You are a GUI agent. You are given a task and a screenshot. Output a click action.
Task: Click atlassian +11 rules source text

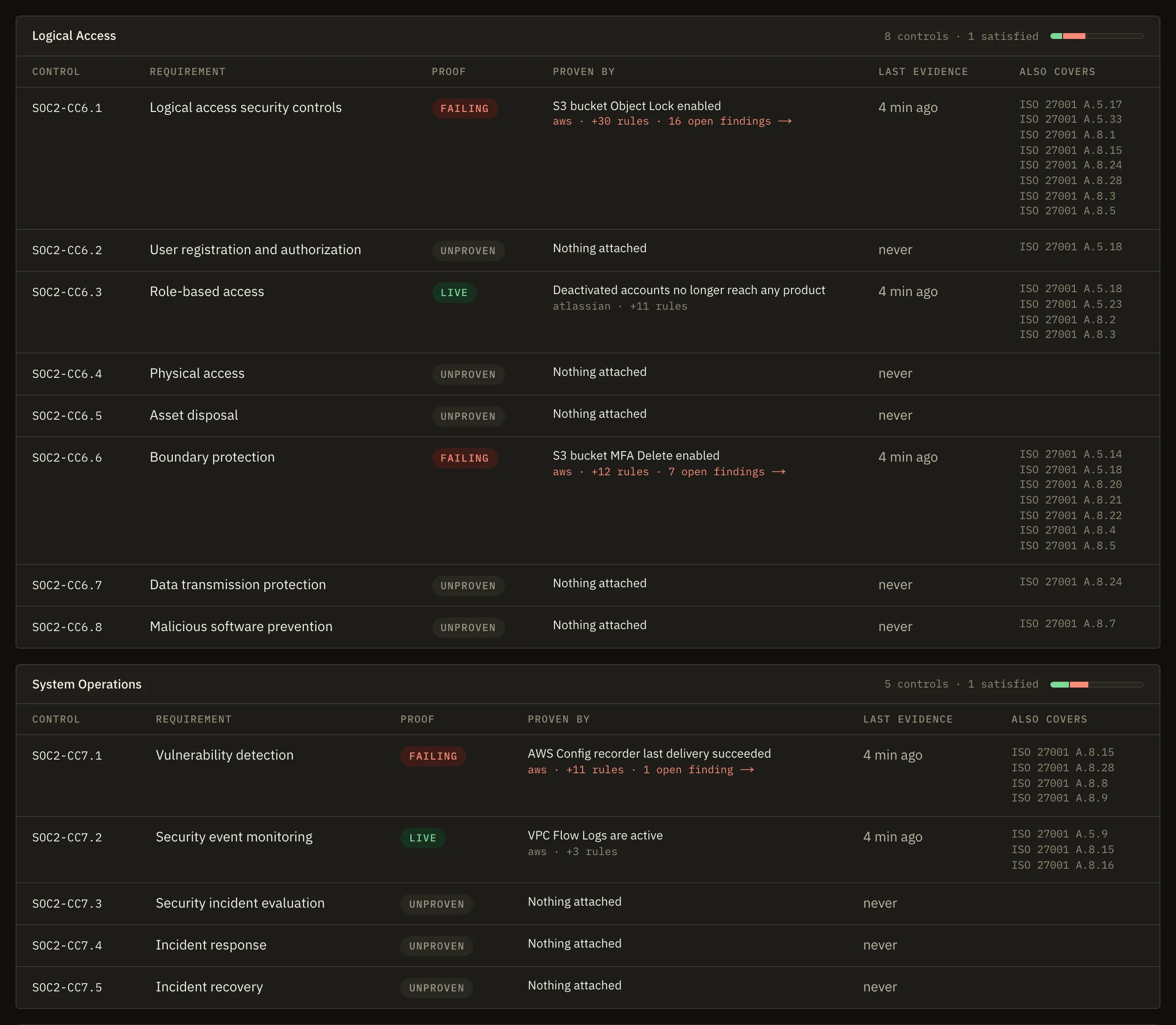pyautogui.click(x=620, y=307)
